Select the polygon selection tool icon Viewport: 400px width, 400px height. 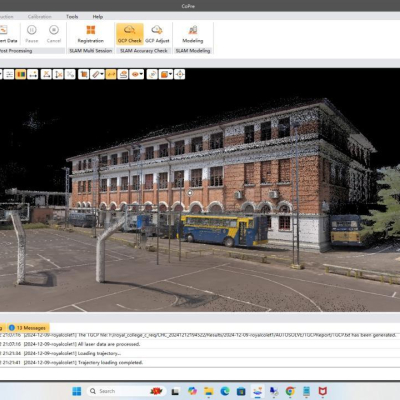click(46, 74)
